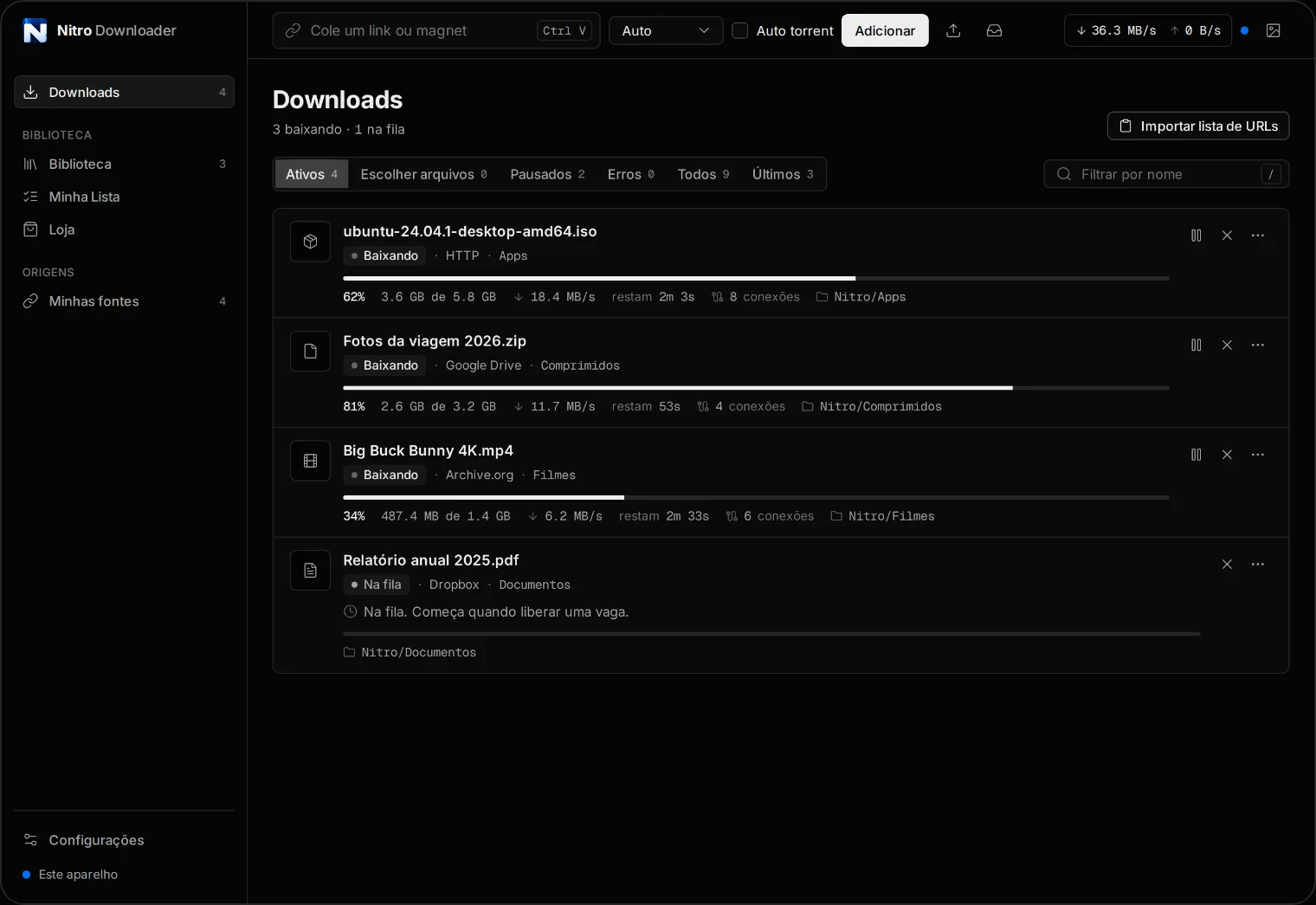Open more options for ubuntu ISO

pyautogui.click(x=1258, y=236)
